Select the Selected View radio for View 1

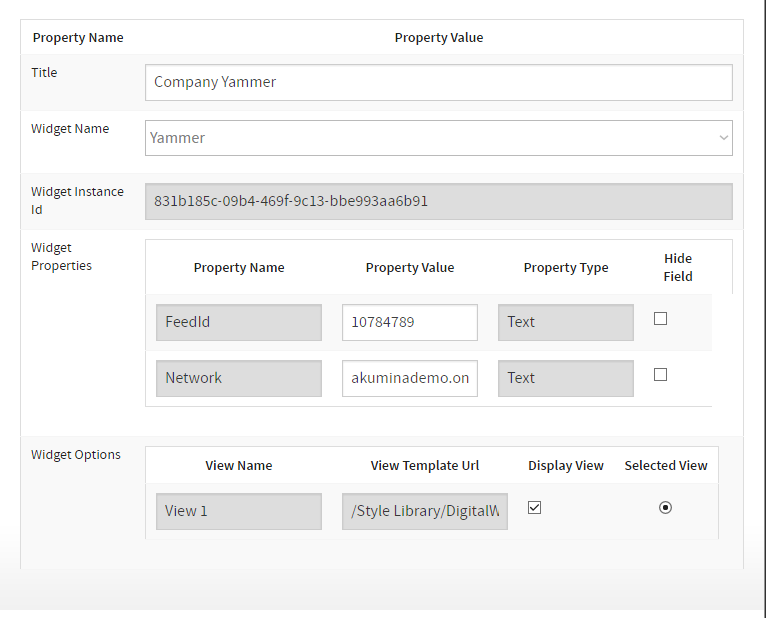[665, 508]
